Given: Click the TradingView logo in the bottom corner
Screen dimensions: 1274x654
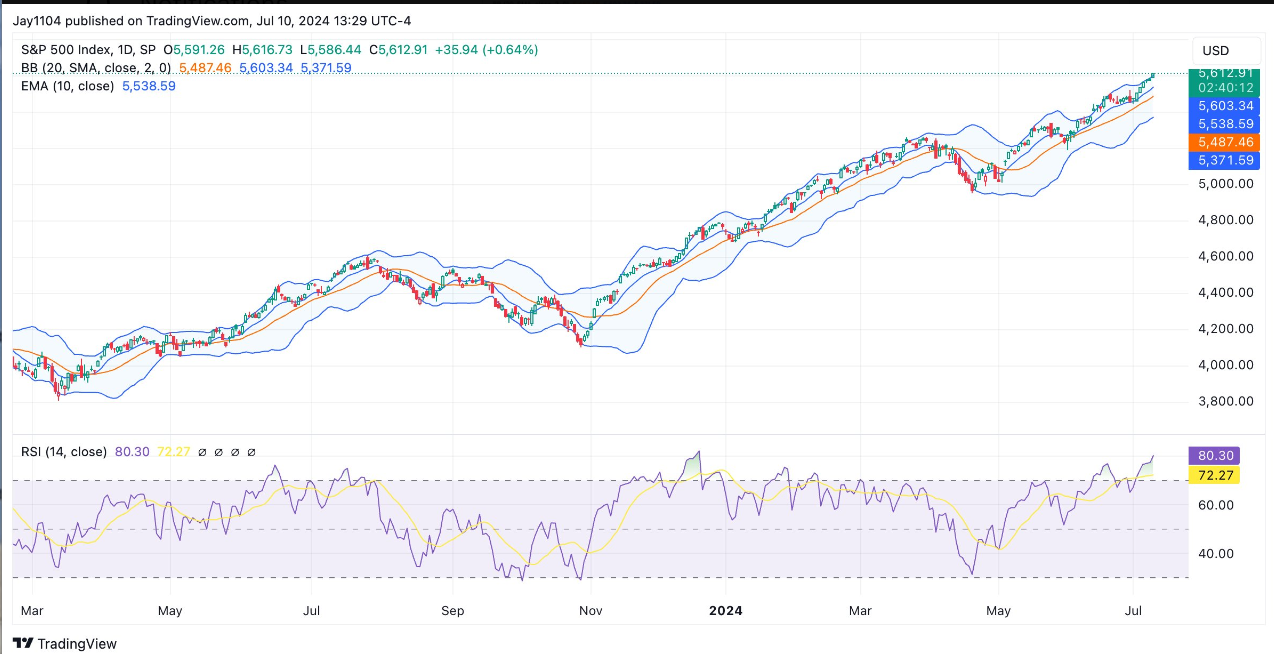Looking at the screenshot, I should pos(64,644).
